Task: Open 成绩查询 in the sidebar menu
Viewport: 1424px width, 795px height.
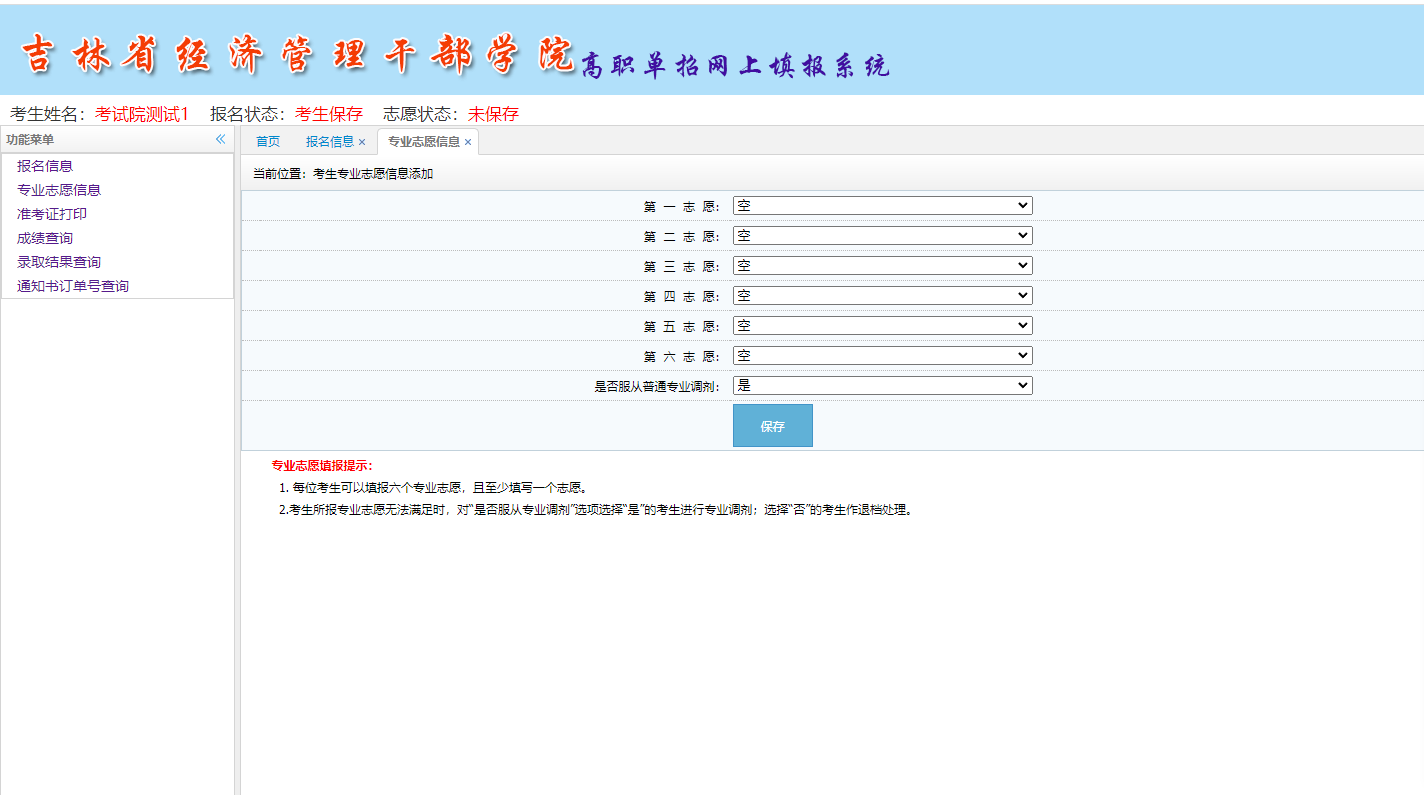Action: pyautogui.click(x=45, y=238)
